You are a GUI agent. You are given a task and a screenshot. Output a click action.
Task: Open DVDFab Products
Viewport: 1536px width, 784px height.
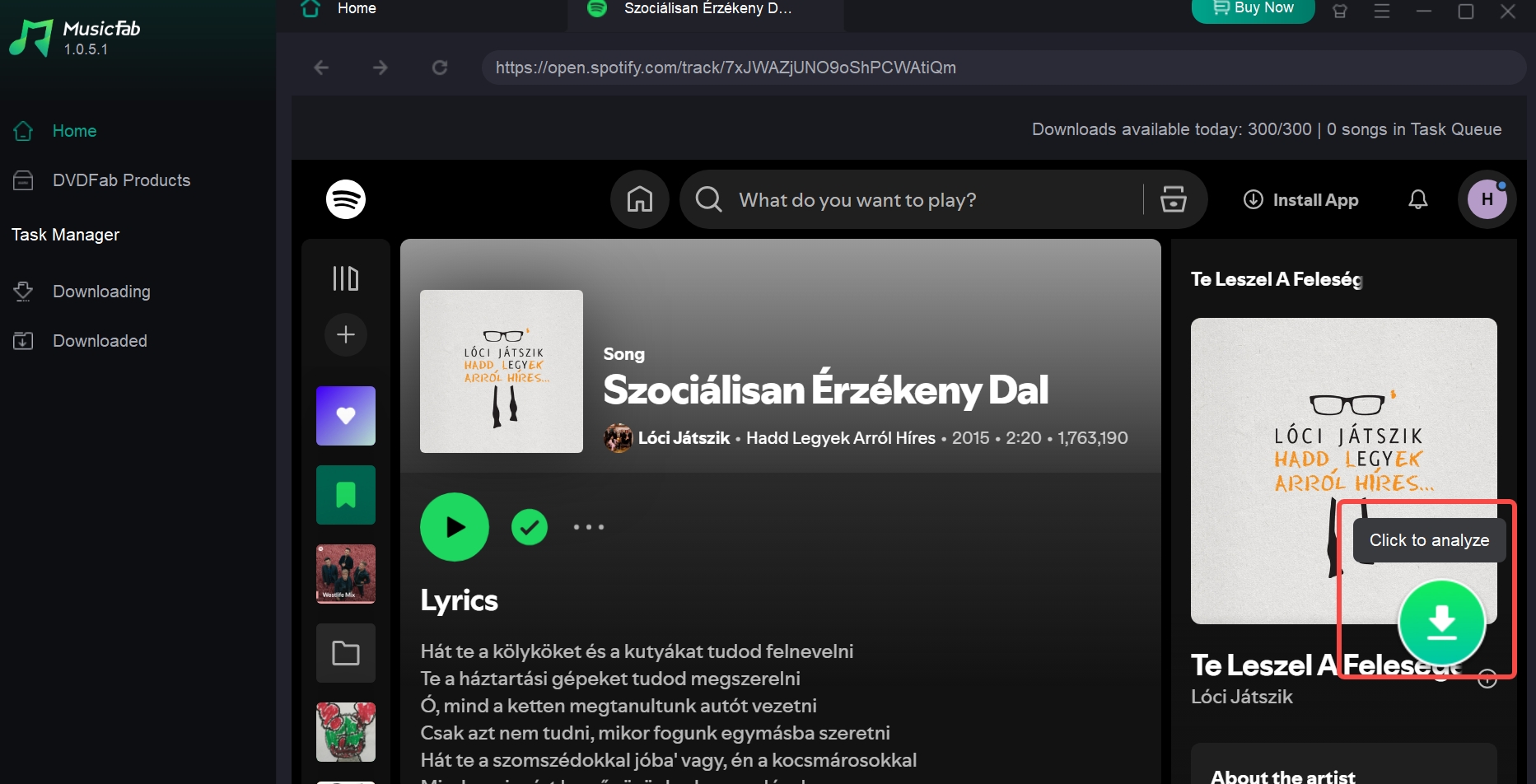121,180
